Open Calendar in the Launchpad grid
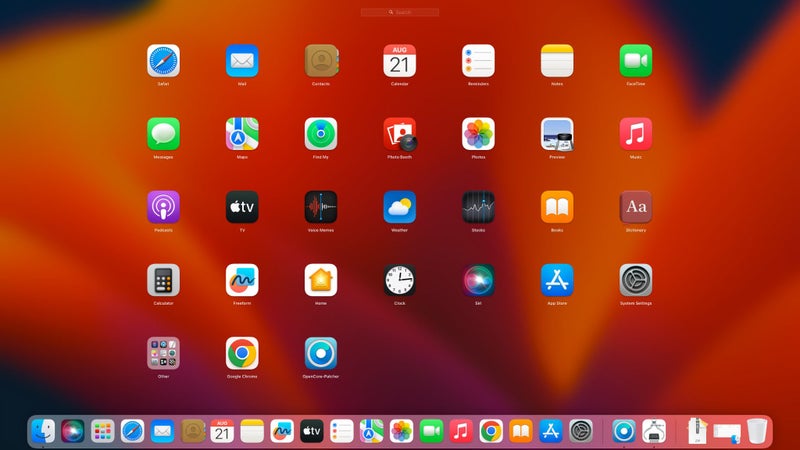 [399, 61]
